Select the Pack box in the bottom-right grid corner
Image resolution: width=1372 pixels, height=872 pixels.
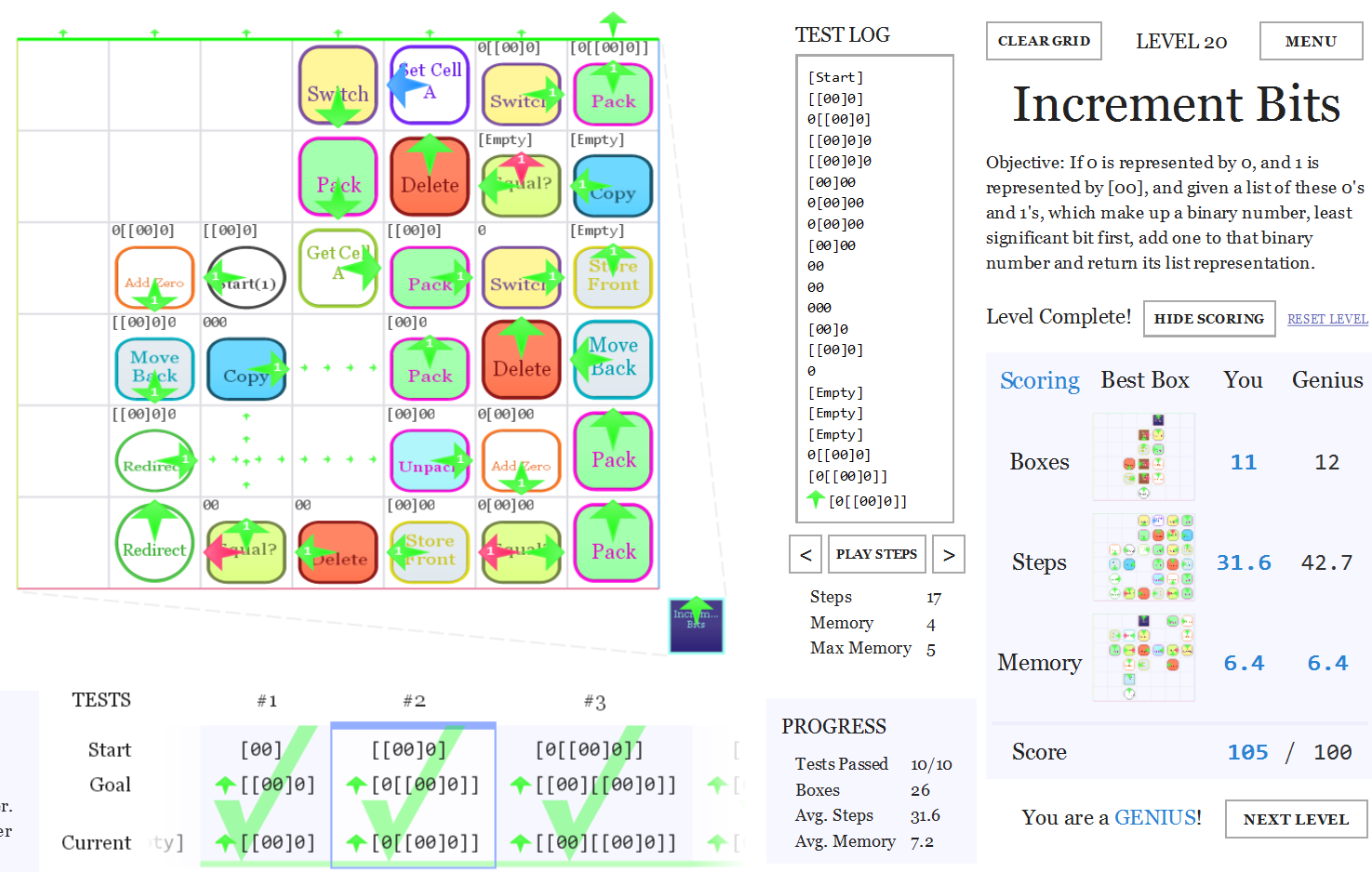614,543
